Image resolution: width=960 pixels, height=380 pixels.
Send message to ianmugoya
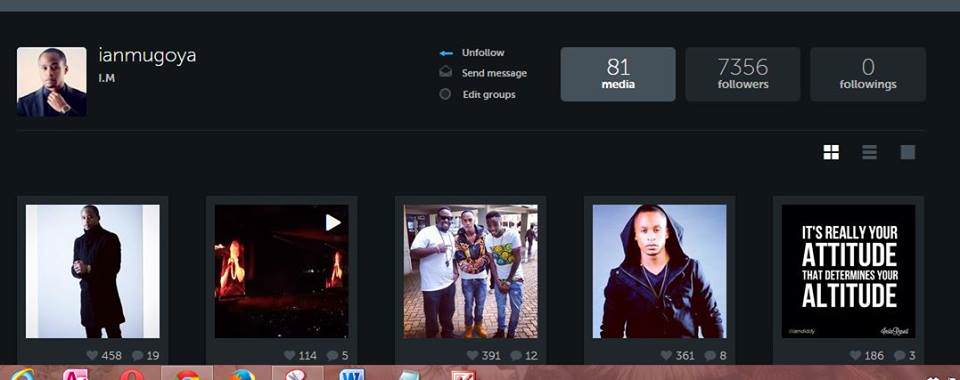point(494,73)
